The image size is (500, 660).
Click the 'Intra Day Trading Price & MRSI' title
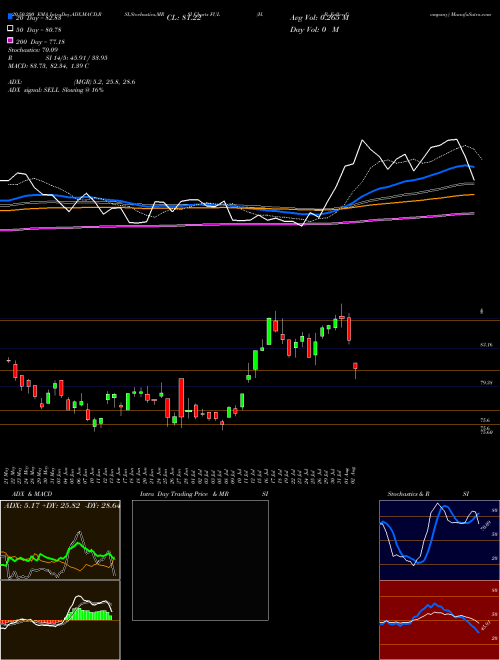204,494
